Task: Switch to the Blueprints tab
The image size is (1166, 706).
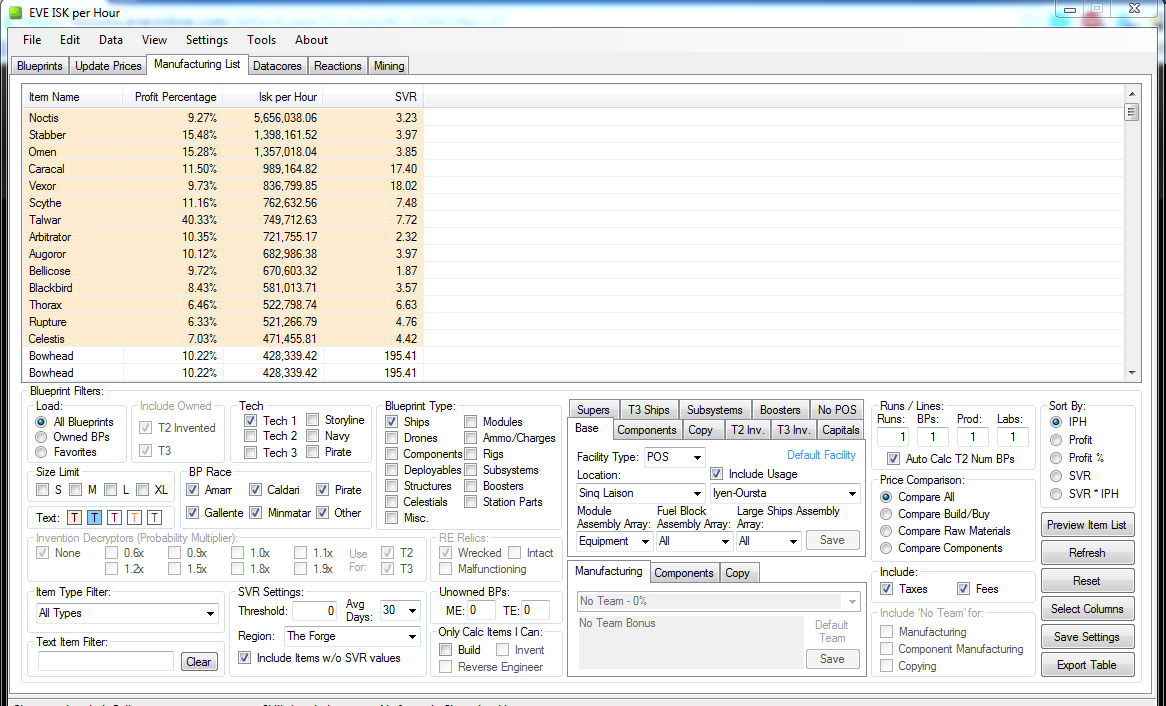Action: click(x=40, y=65)
